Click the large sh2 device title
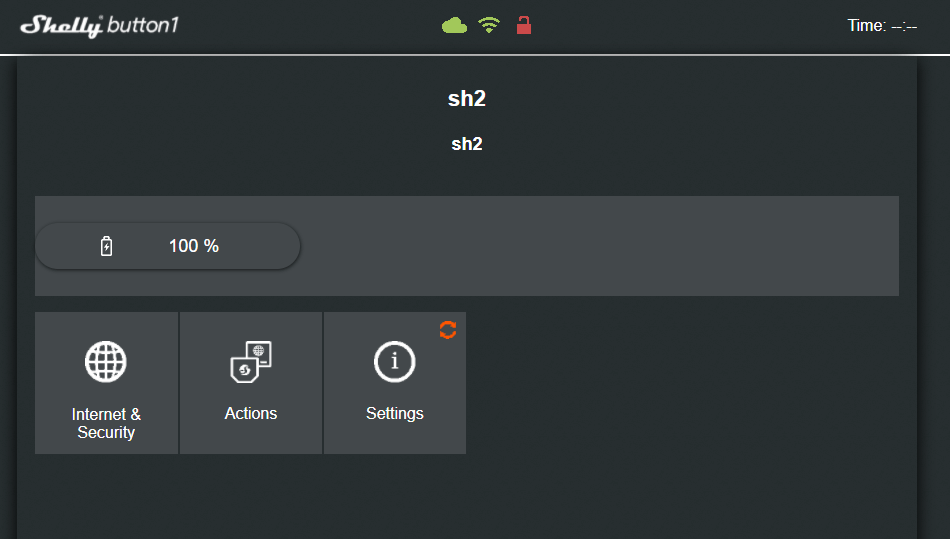The height and width of the screenshot is (539, 950). pos(467,99)
